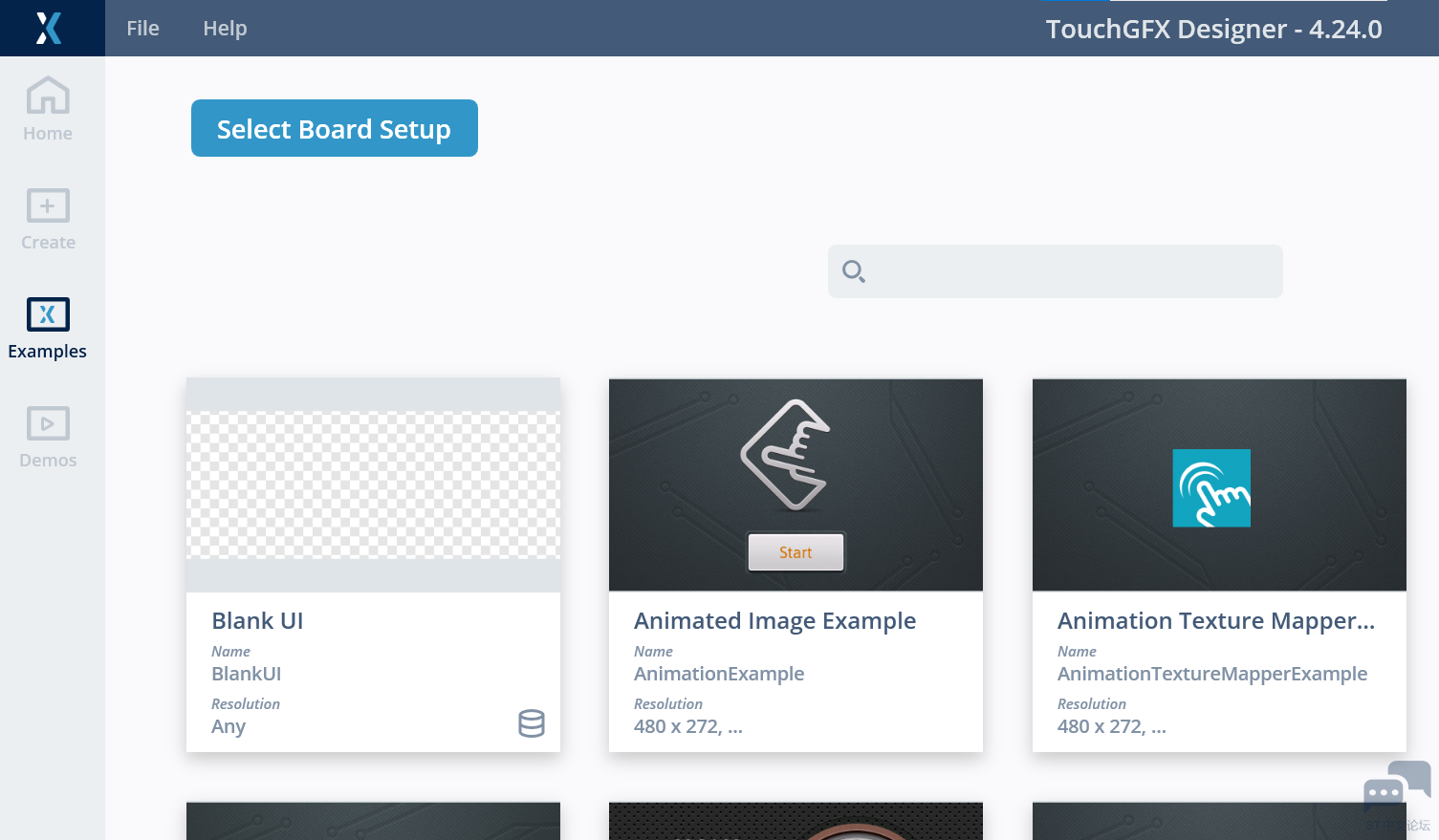This screenshot has height=840, width=1439.
Task: Click the Animated Image Example title
Action: 774,621
